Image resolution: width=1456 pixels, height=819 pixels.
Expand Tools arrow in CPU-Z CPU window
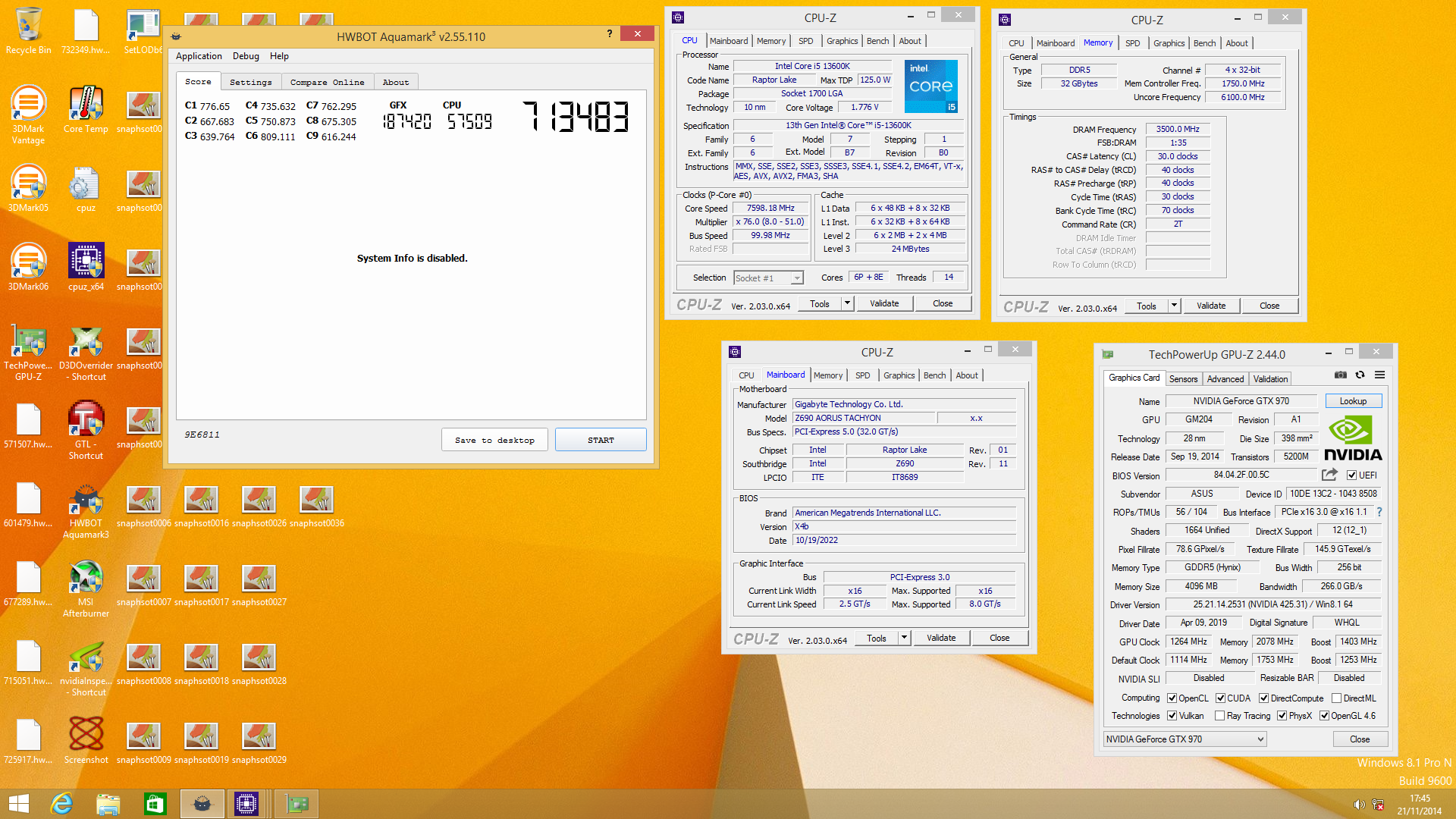click(x=847, y=303)
